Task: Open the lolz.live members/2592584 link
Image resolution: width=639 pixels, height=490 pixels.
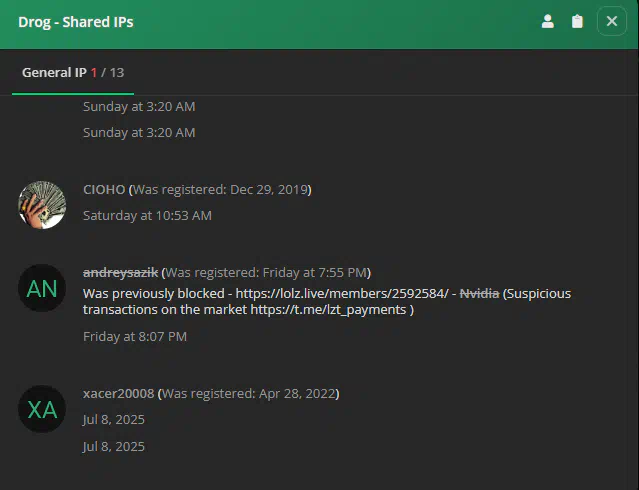Action: point(342,294)
